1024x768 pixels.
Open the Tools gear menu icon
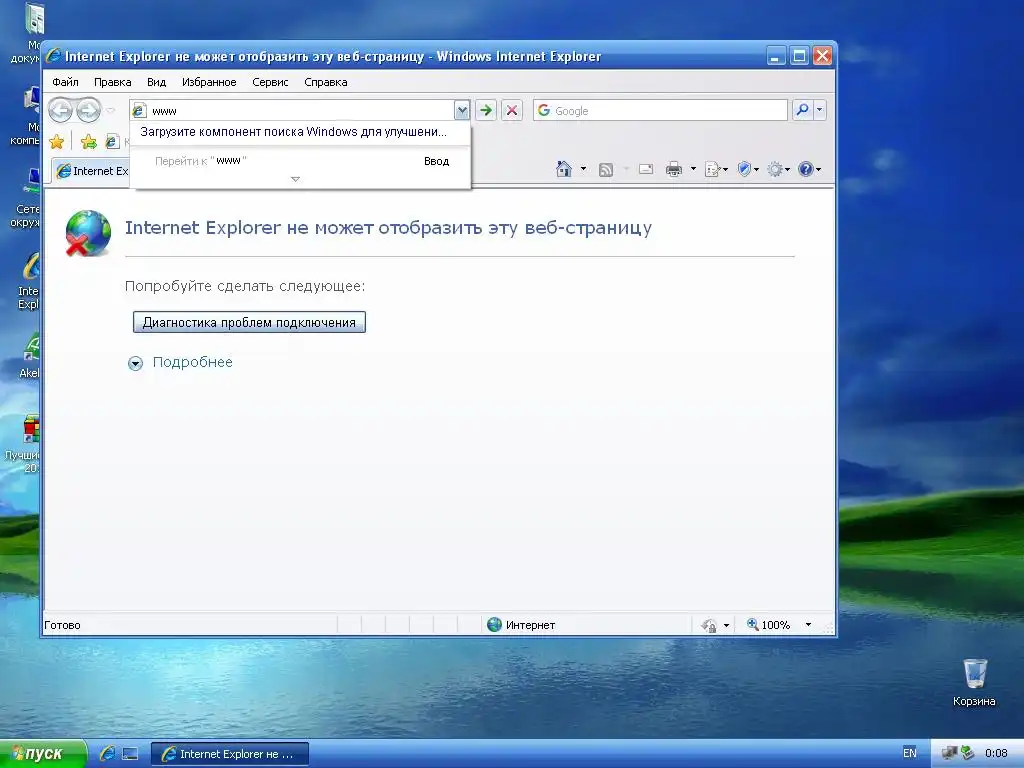[778, 170]
